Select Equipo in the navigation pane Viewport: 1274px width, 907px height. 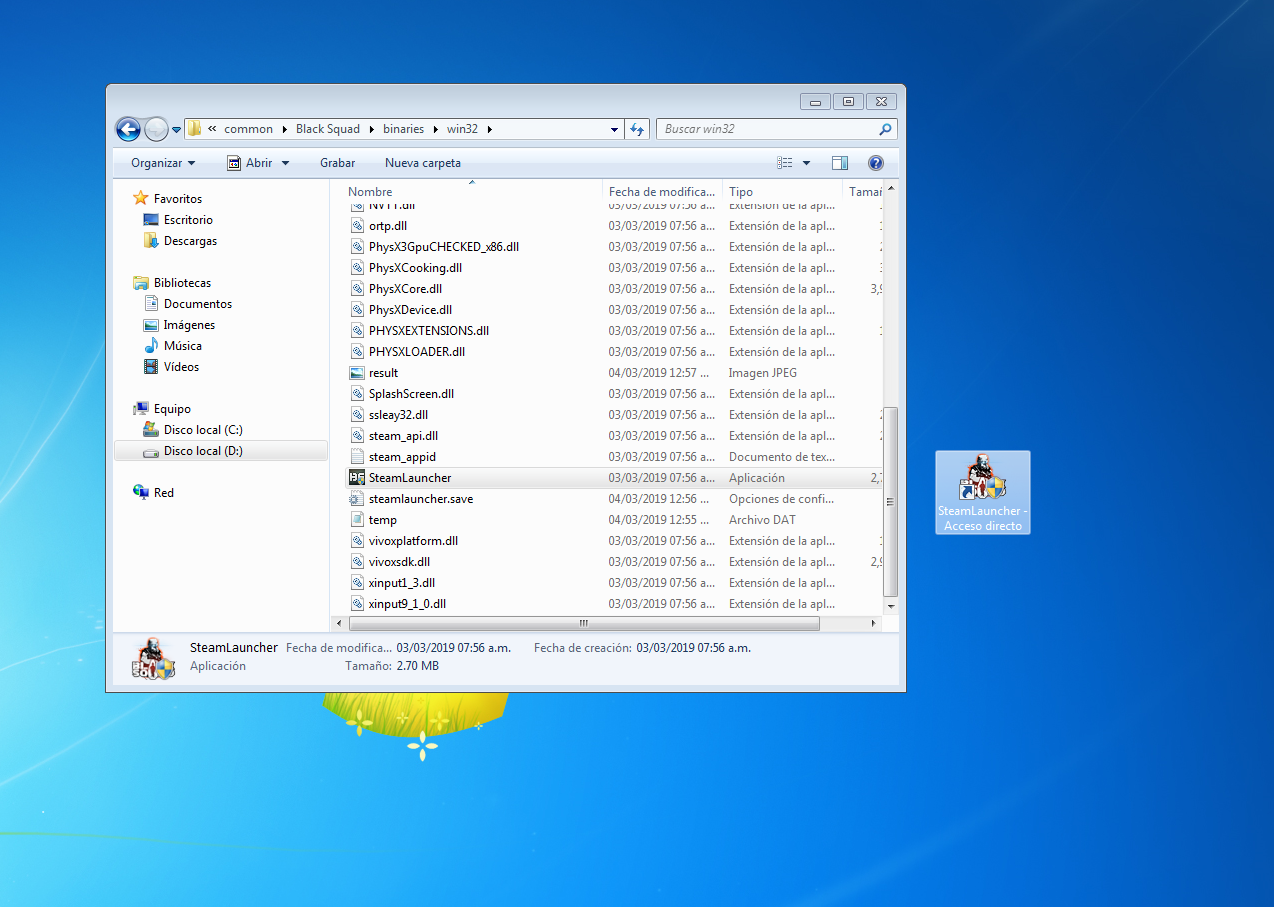coord(172,409)
